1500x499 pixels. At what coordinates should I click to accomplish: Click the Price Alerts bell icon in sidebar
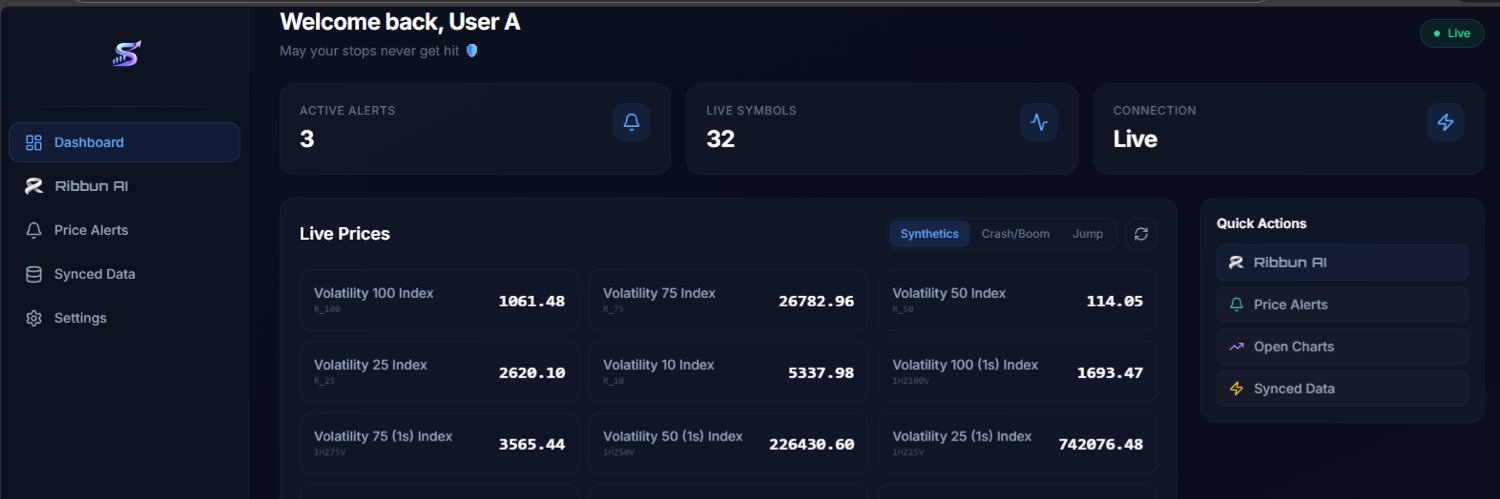pyautogui.click(x=34, y=230)
